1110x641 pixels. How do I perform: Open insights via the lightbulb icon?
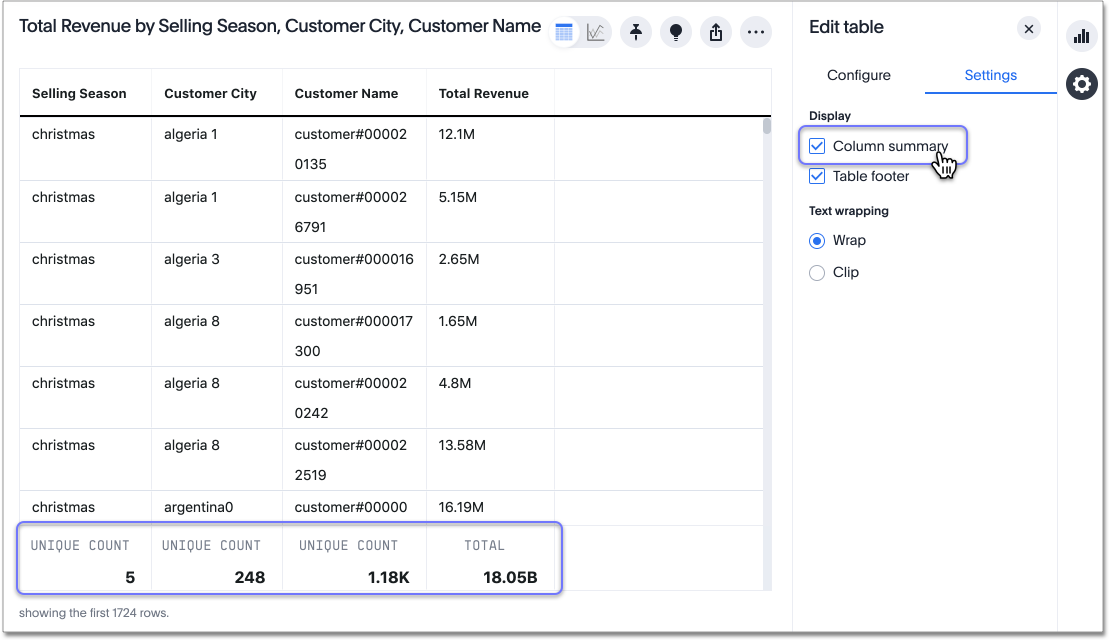pyautogui.click(x=676, y=32)
